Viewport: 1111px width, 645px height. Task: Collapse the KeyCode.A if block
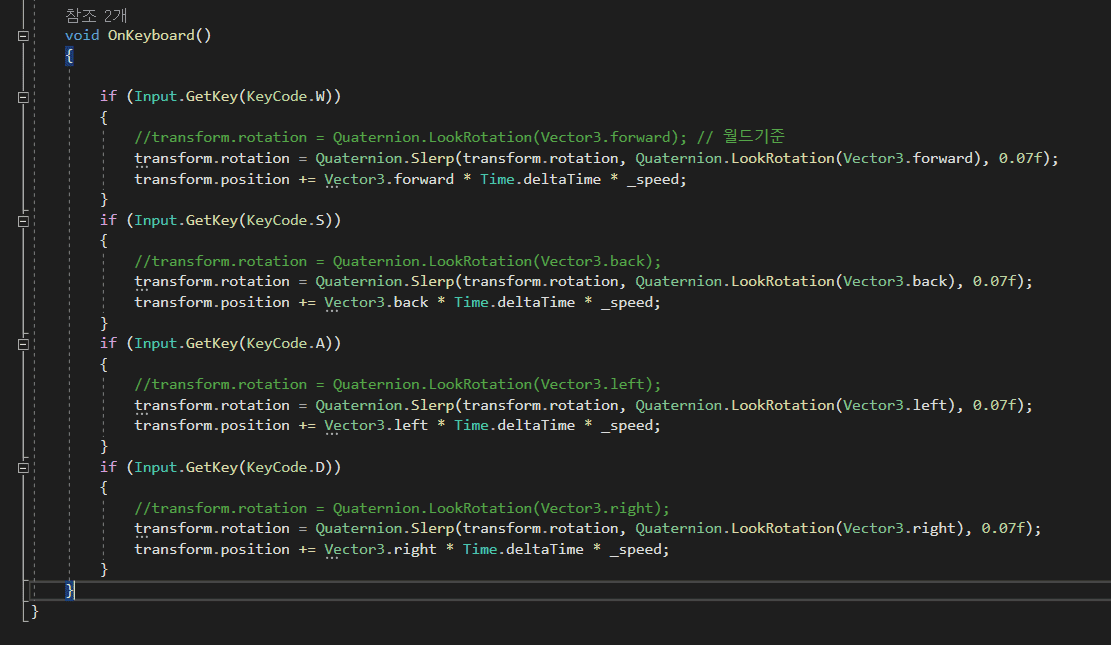click(x=23, y=344)
